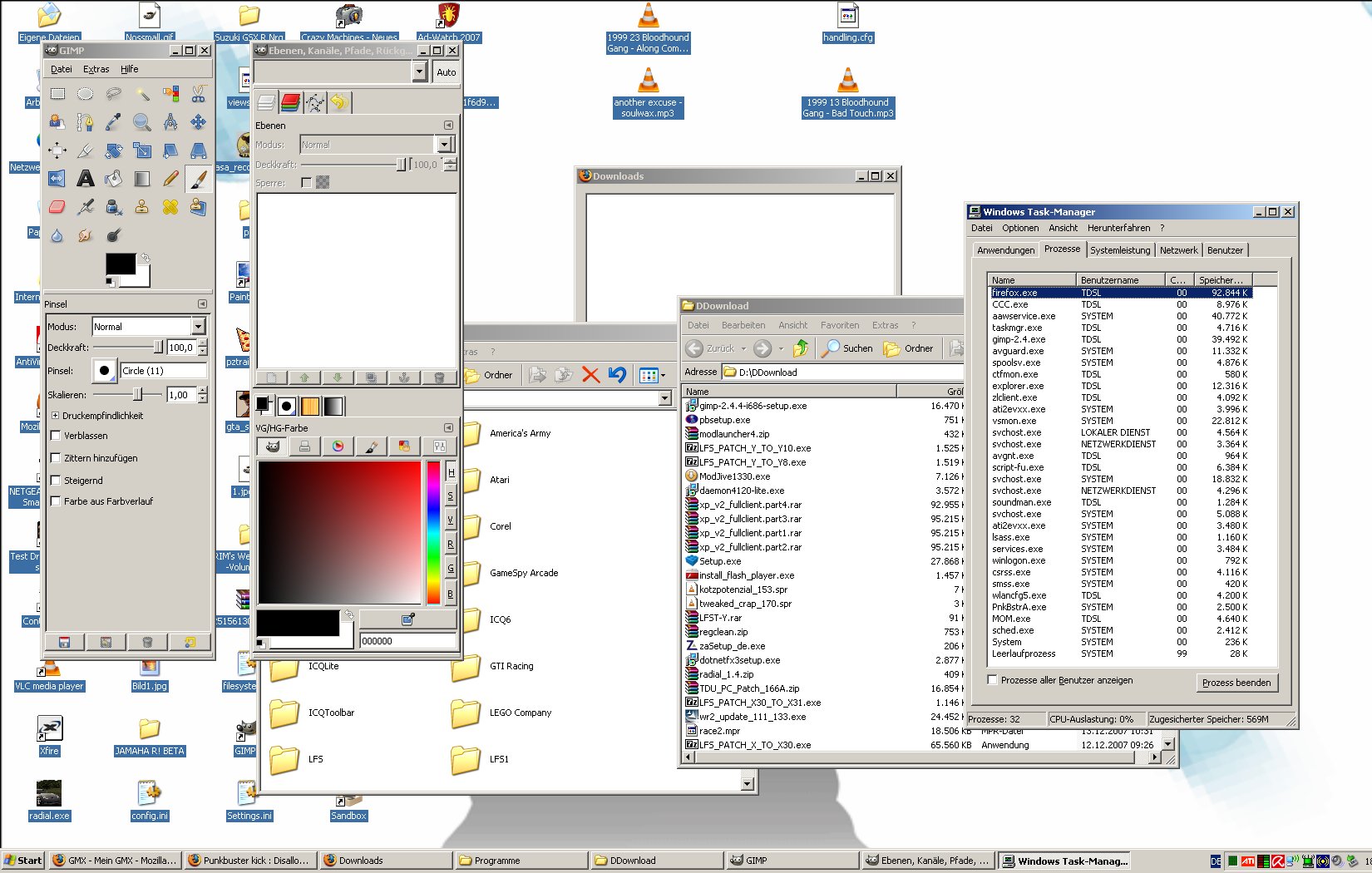
Task: Activate the Flip tool
Action: [57, 179]
